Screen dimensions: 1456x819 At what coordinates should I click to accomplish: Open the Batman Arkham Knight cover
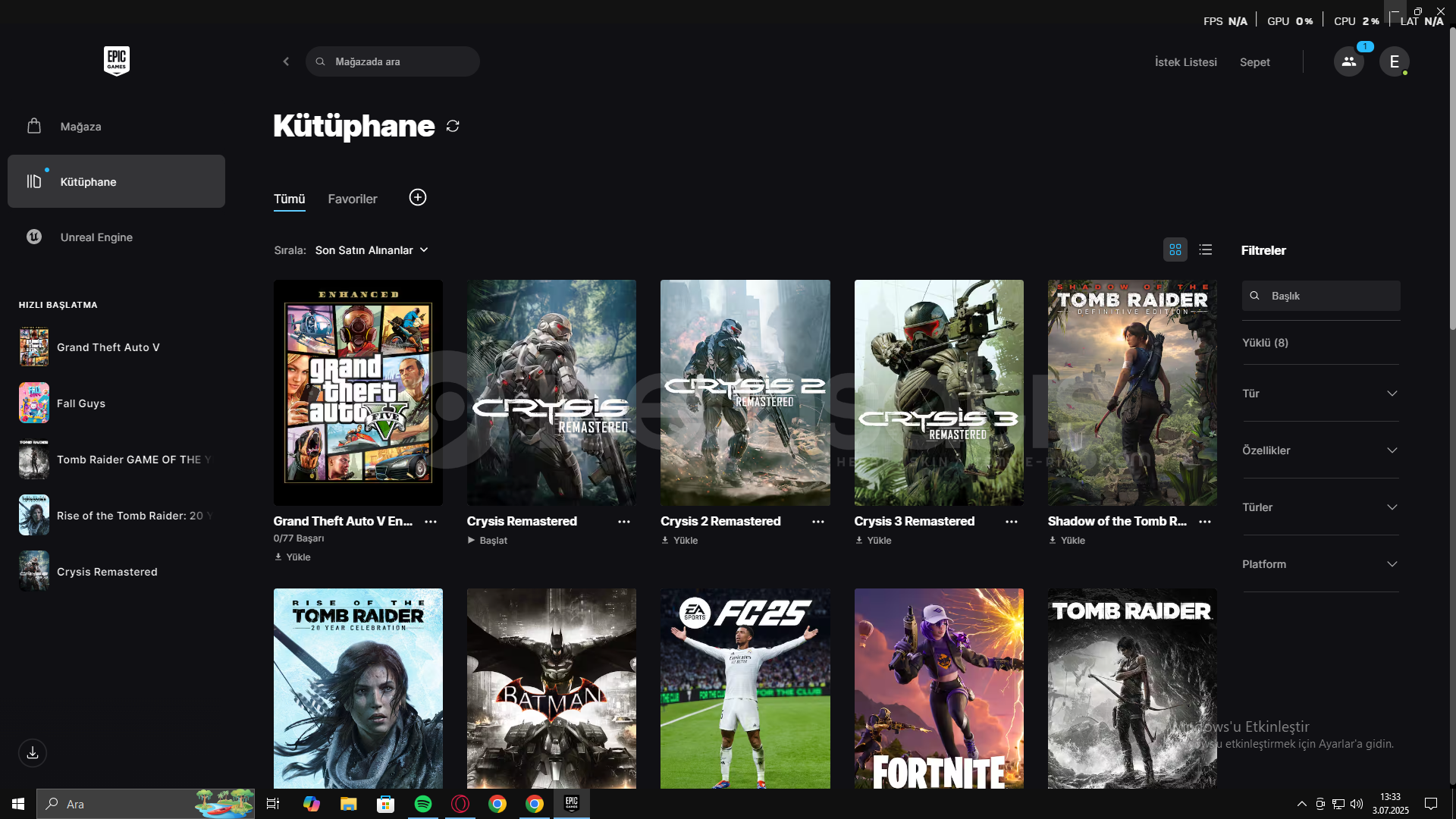click(551, 689)
